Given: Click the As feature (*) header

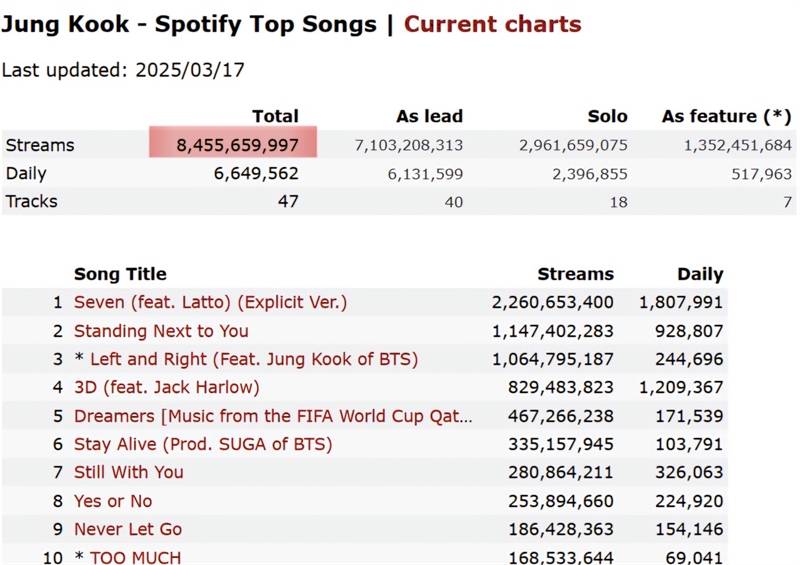Looking at the screenshot, I should [x=727, y=116].
